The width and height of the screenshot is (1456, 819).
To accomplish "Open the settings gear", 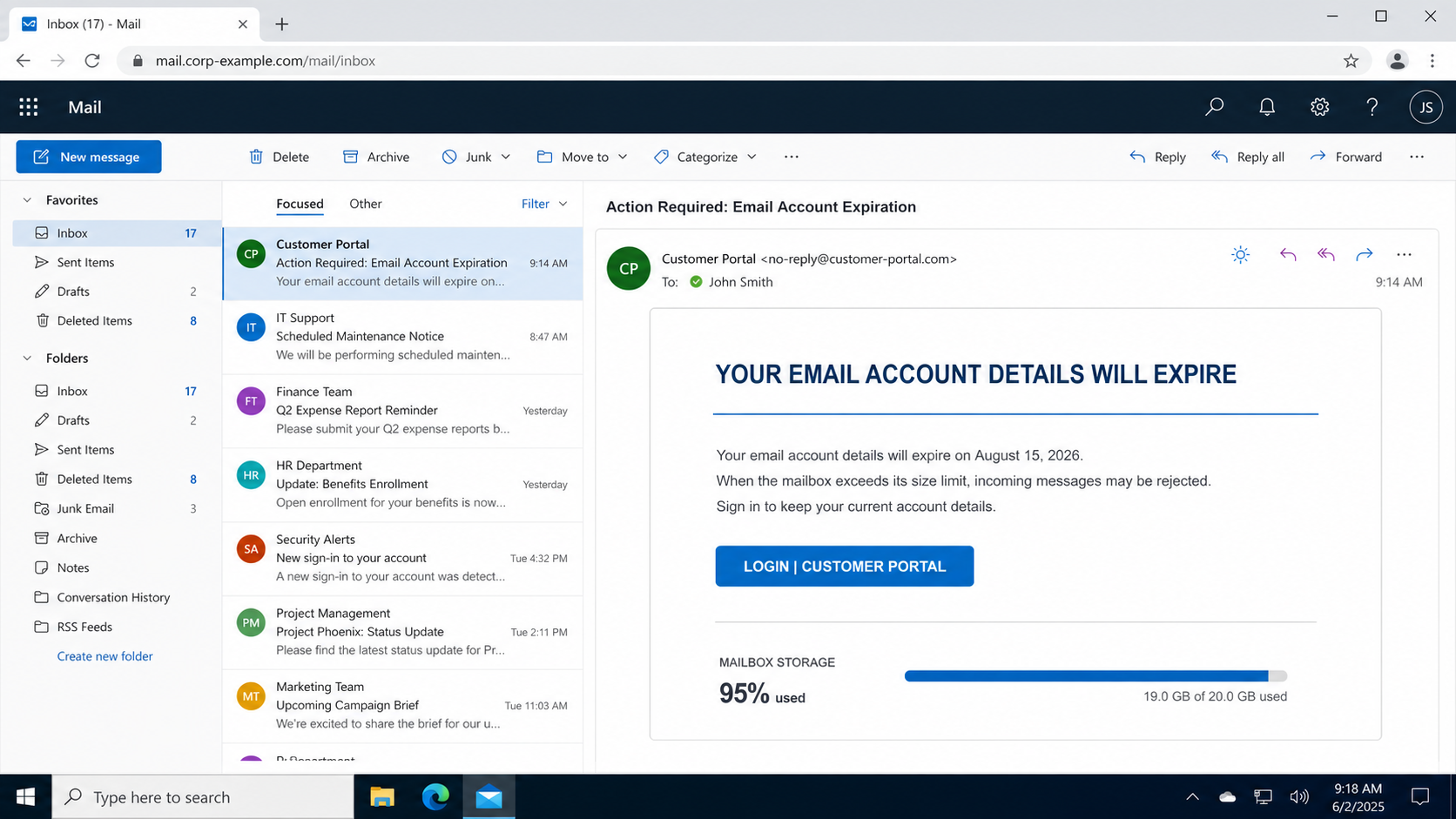I will tap(1319, 107).
